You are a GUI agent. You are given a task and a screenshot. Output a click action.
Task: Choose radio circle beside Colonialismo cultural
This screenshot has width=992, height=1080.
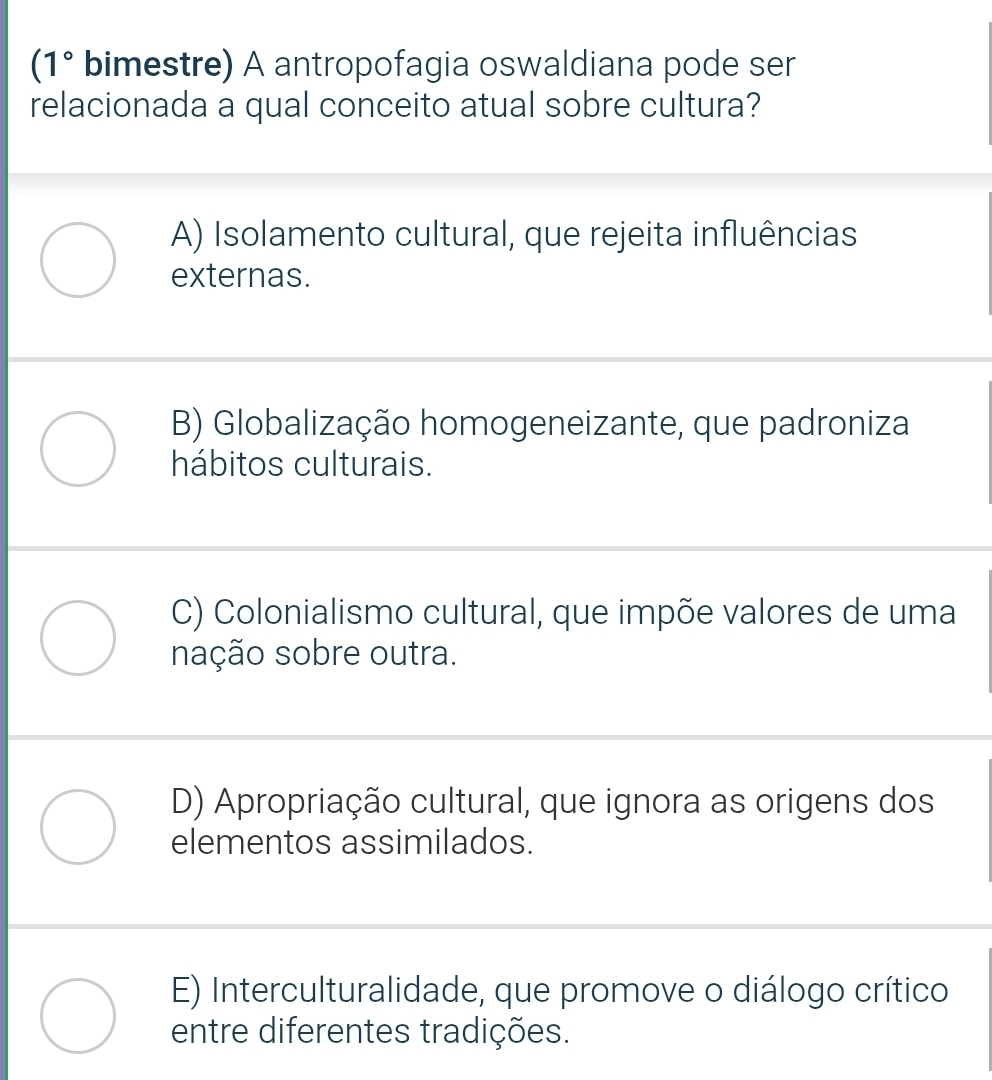[78, 638]
